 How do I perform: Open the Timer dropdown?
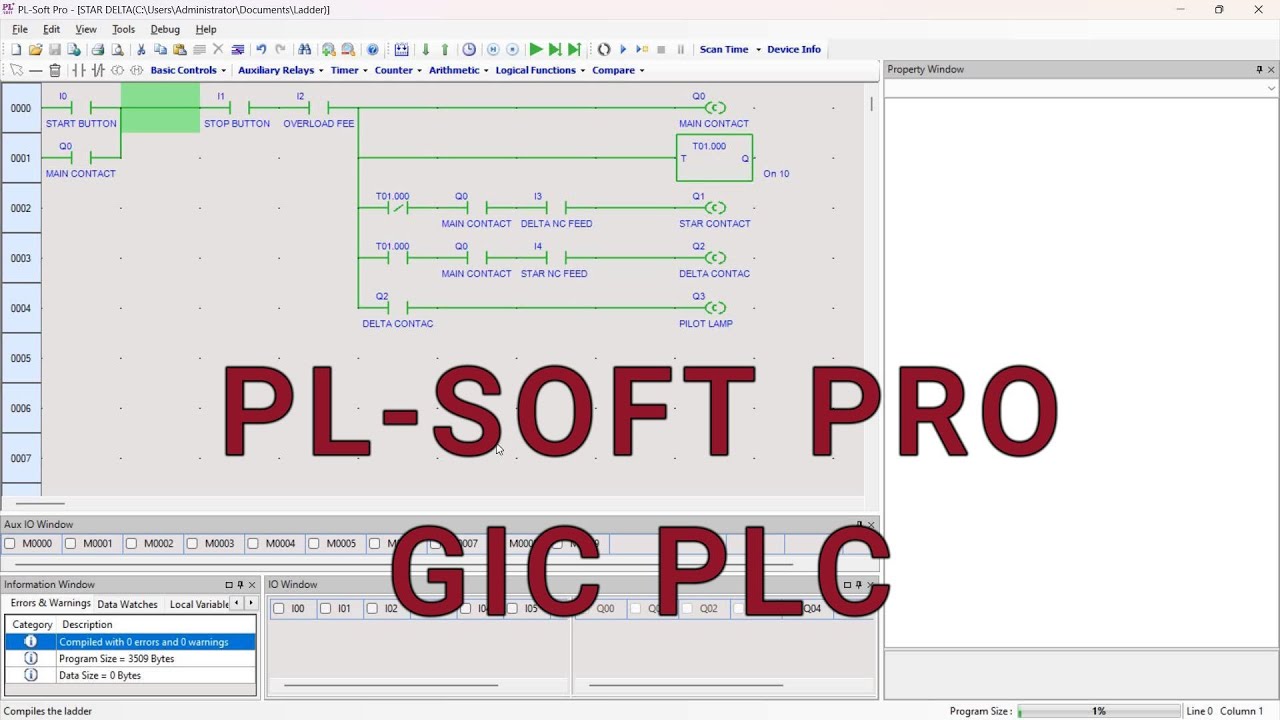coord(349,70)
